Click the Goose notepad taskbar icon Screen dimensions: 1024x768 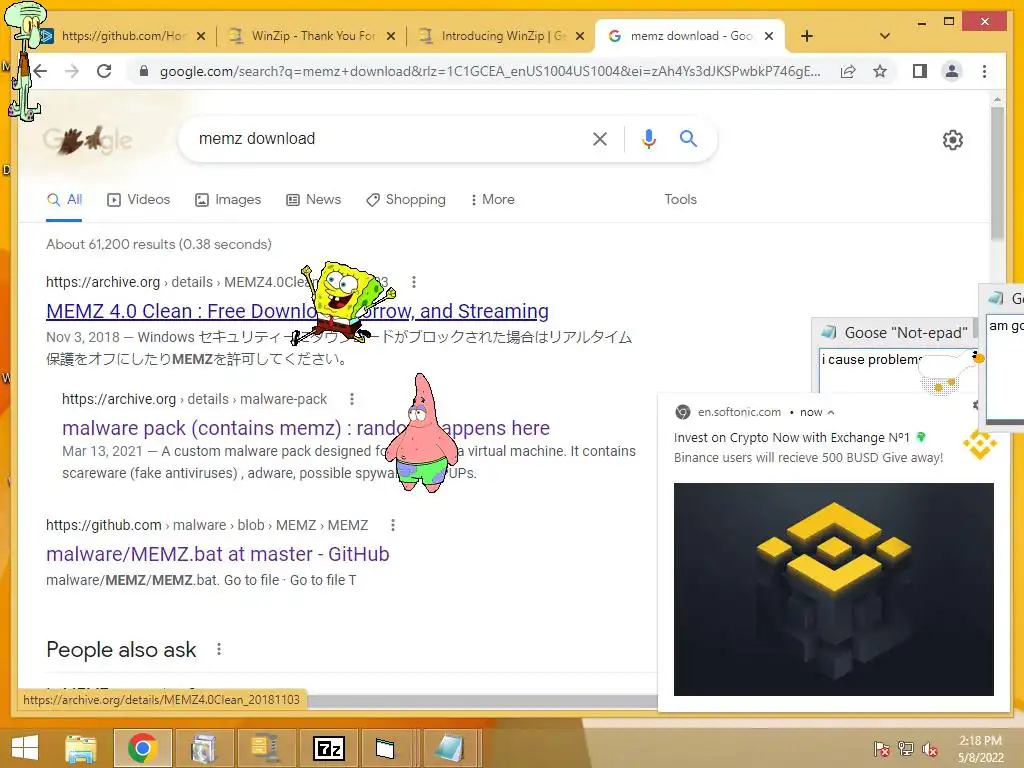click(451, 748)
